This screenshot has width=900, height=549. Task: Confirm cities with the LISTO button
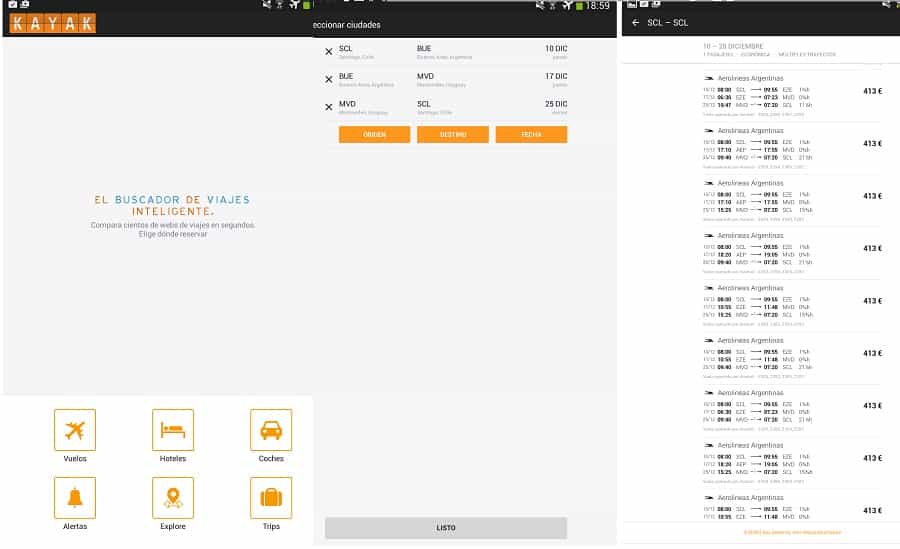click(445, 527)
